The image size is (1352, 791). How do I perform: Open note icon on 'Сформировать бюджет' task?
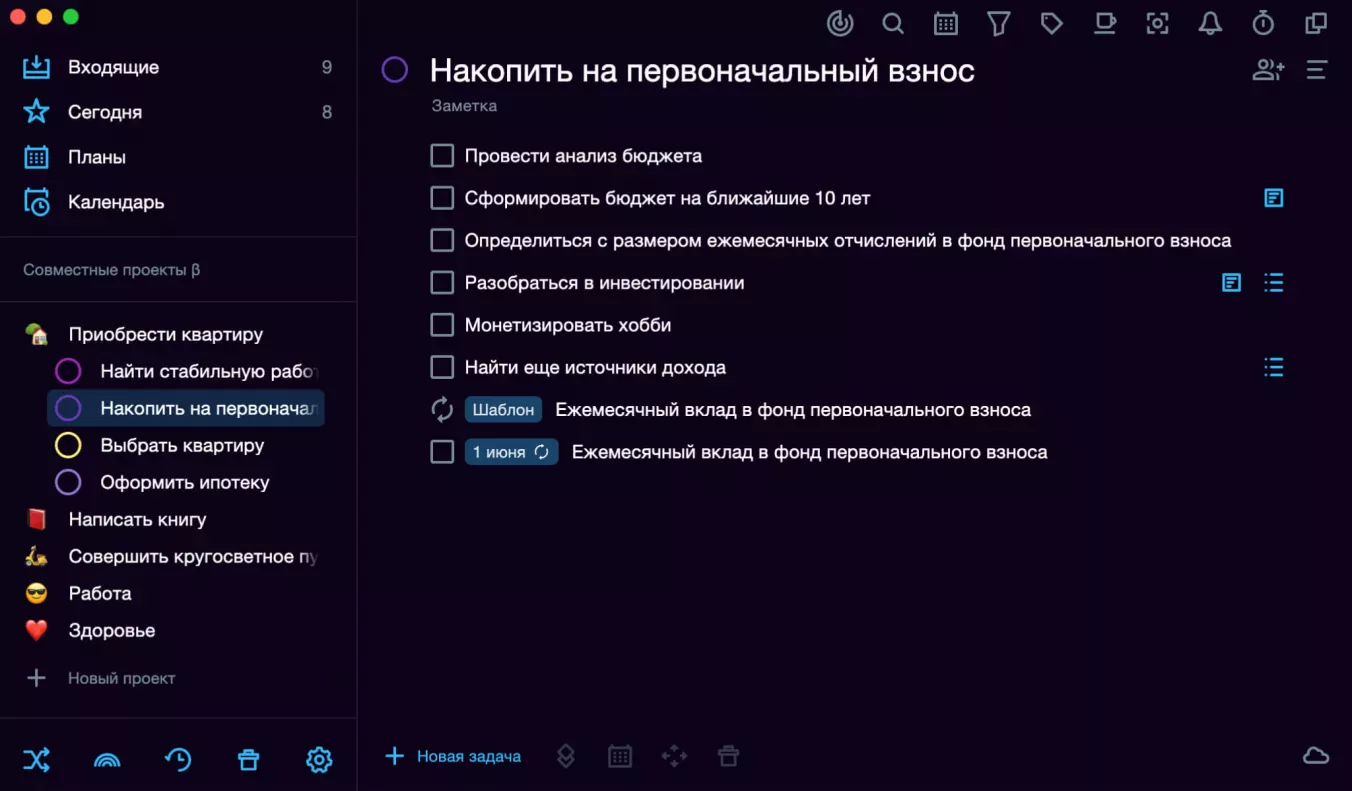(x=1273, y=198)
